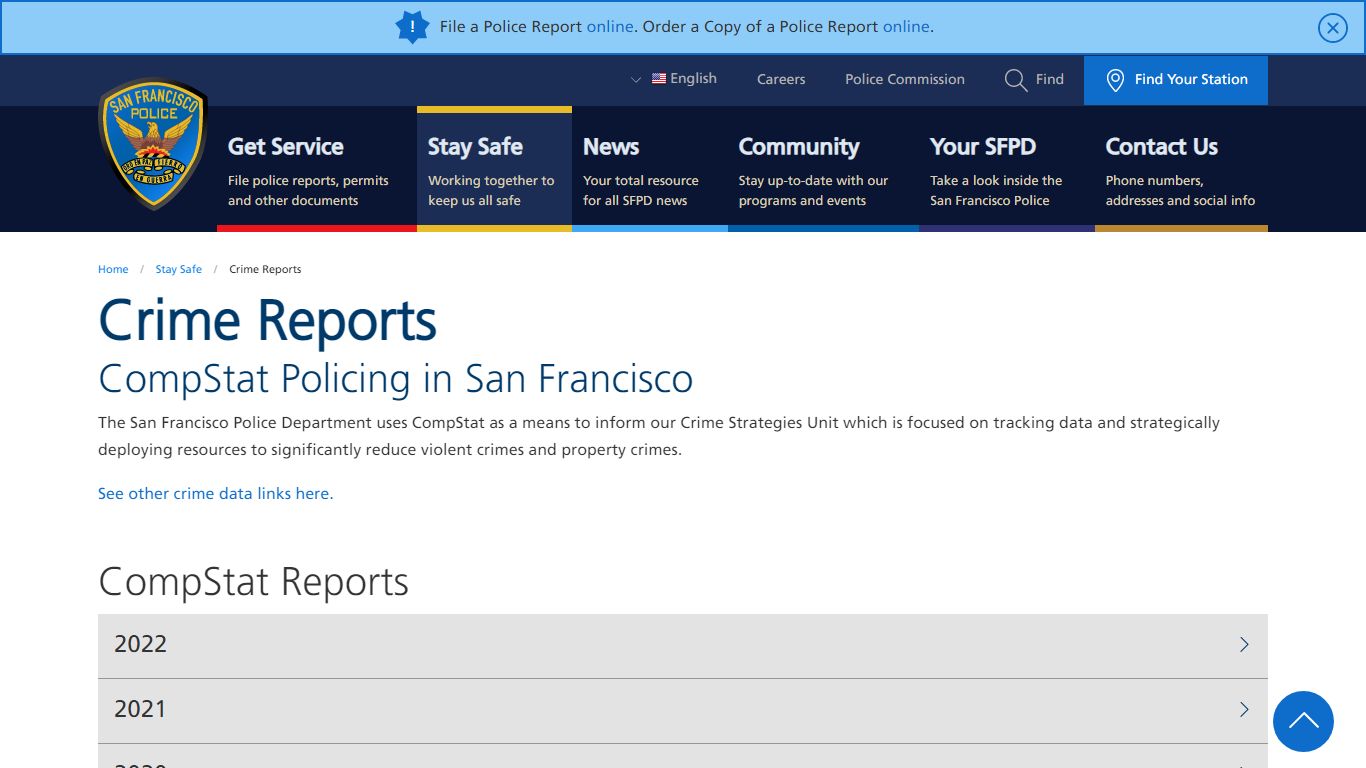The height and width of the screenshot is (768, 1366).
Task: Open the Community menu
Action: (x=823, y=169)
